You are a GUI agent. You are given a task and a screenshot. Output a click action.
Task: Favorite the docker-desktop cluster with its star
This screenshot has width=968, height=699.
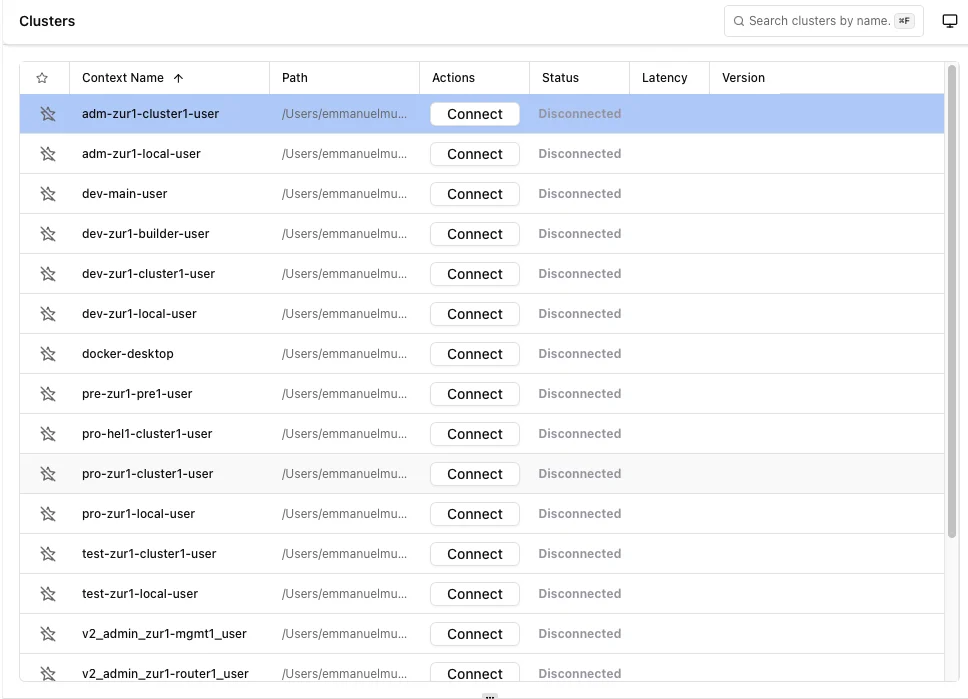coord(46,353)
